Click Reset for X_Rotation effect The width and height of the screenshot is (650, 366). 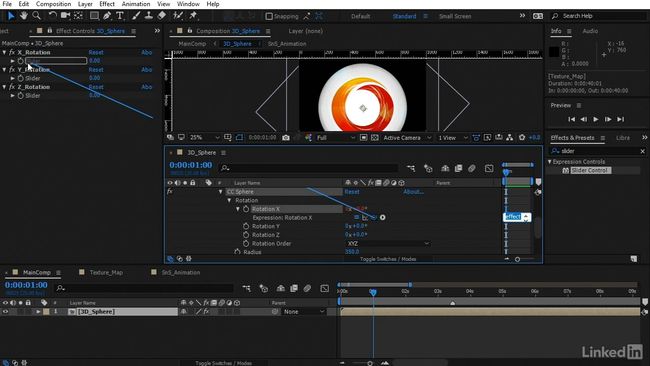(x=96, y=53)
